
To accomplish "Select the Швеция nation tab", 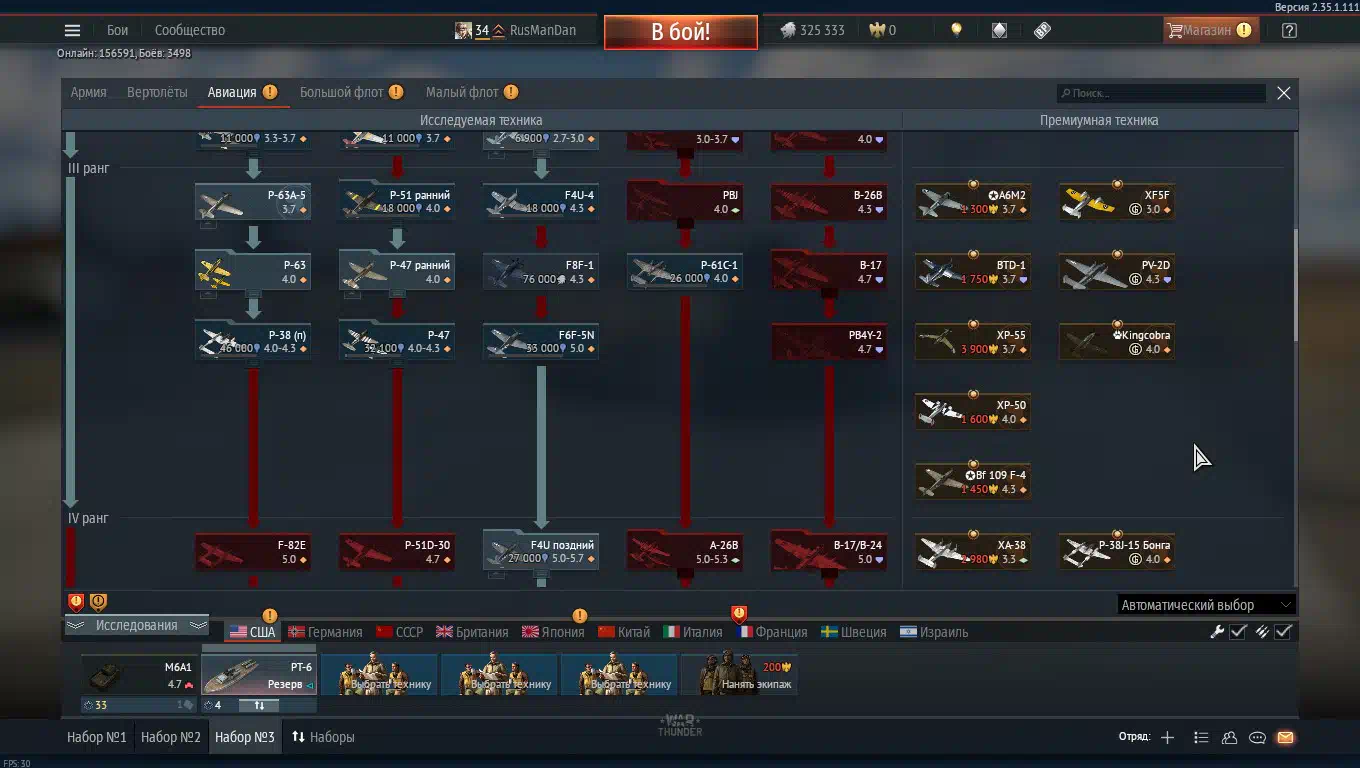I will click(854, 632).
